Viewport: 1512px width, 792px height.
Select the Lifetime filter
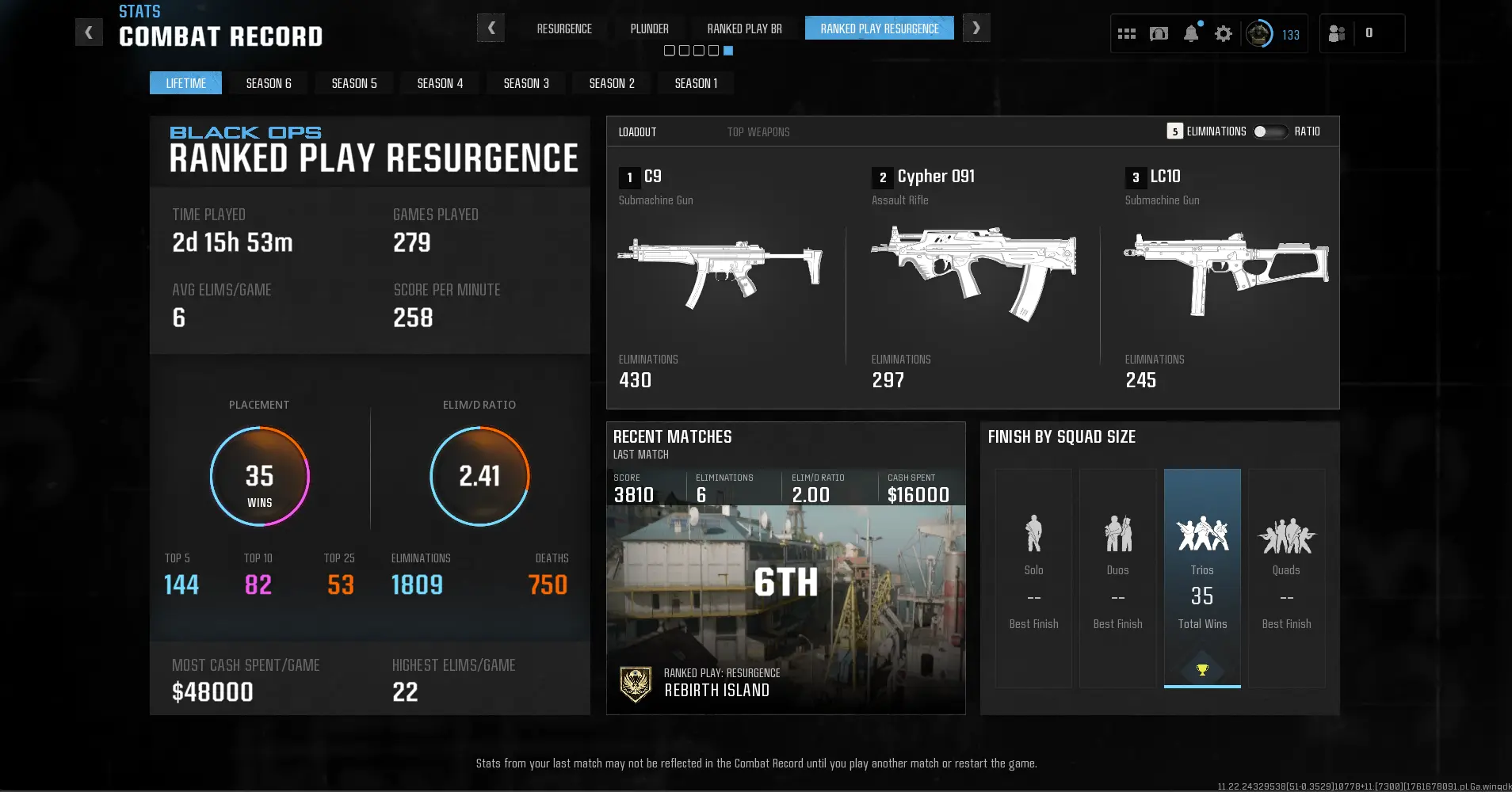click(x=185, y=83)
